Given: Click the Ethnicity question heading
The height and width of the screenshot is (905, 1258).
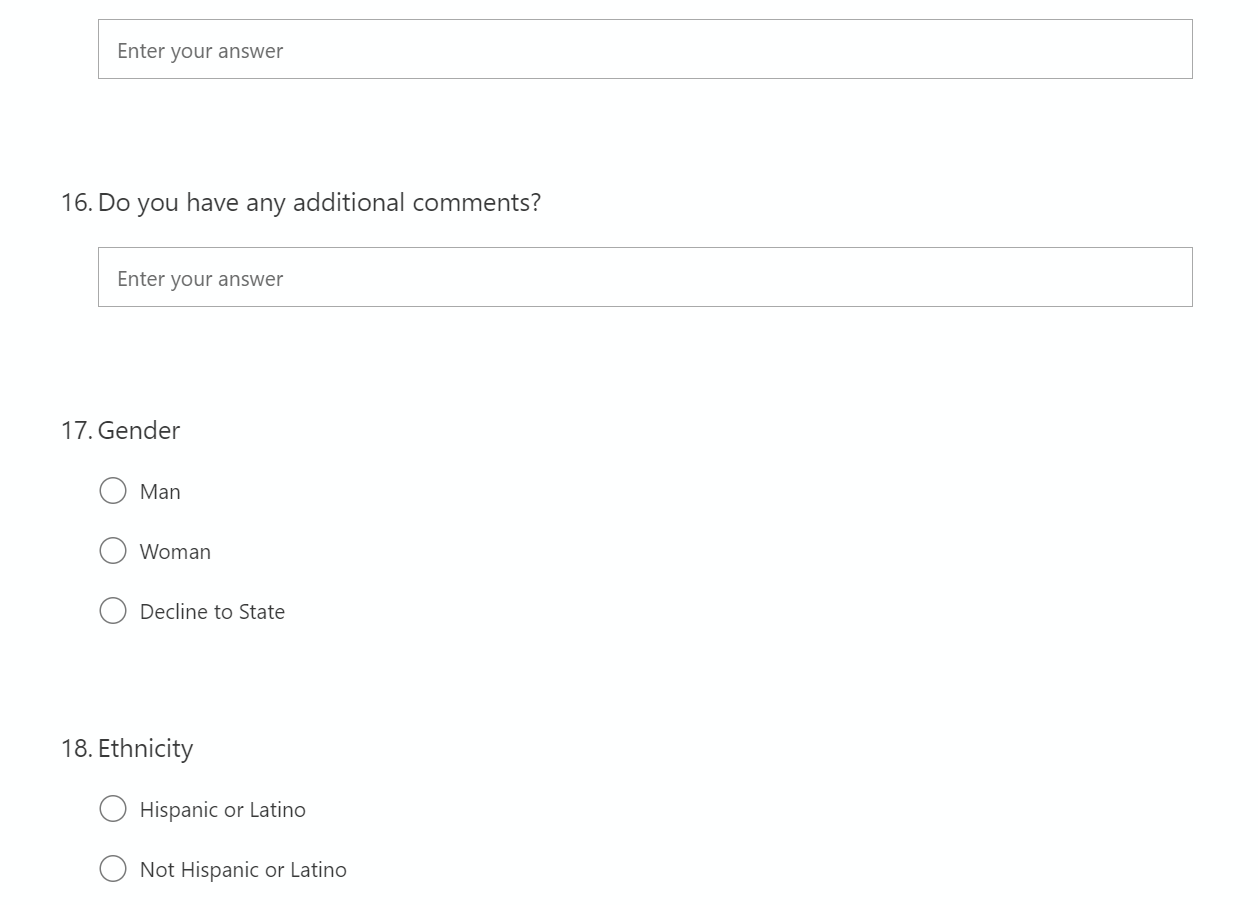Looking at the screenshot, I should click(x=145, y=749).
